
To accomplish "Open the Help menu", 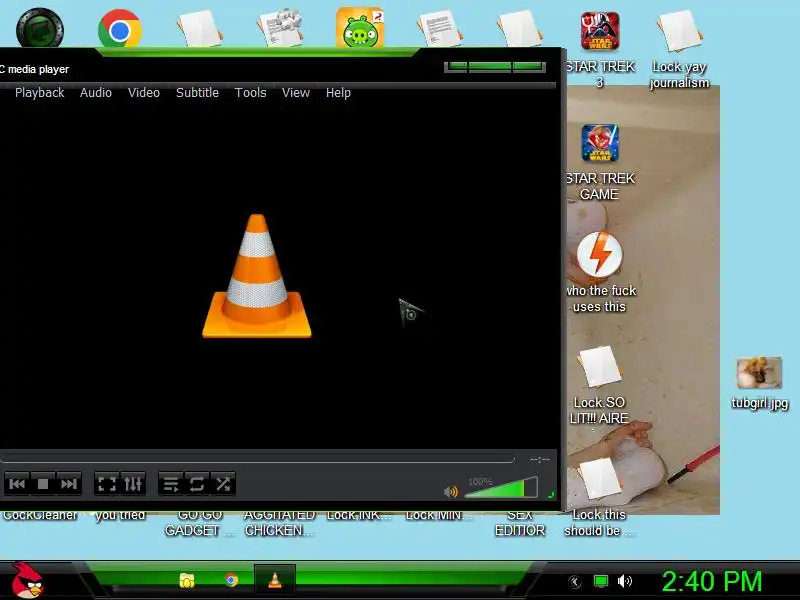I will (338, 93).
